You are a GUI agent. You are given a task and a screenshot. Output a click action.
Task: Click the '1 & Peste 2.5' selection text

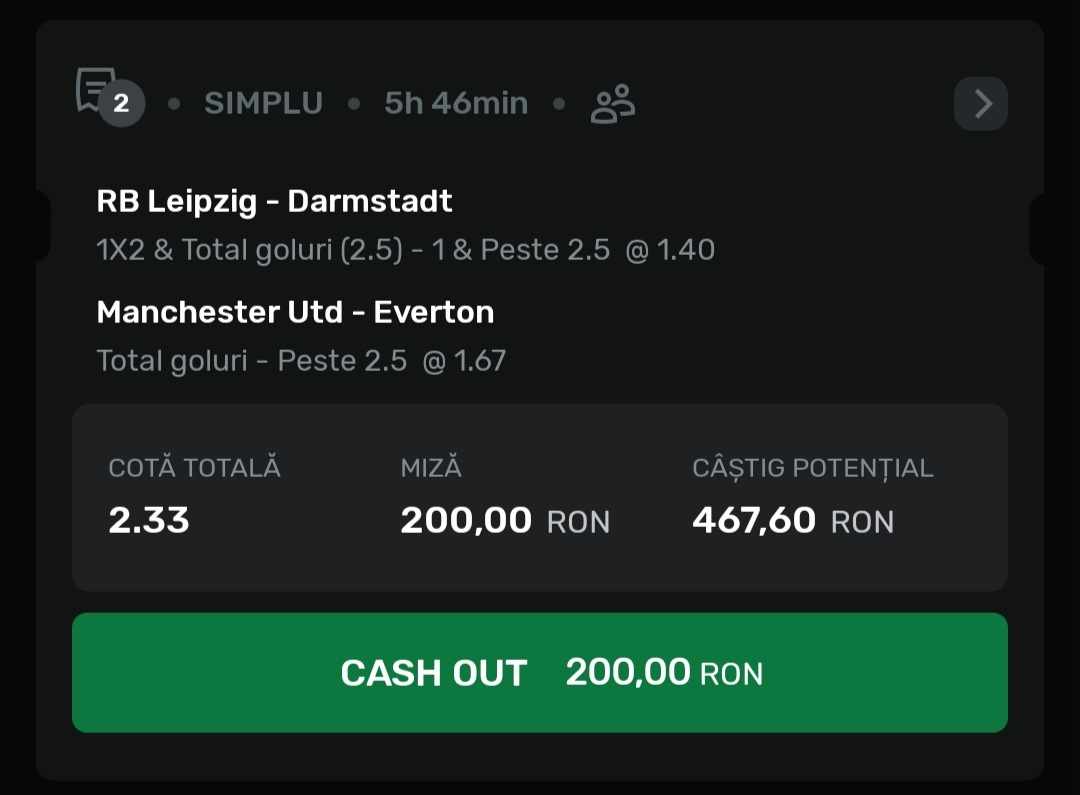521,250
